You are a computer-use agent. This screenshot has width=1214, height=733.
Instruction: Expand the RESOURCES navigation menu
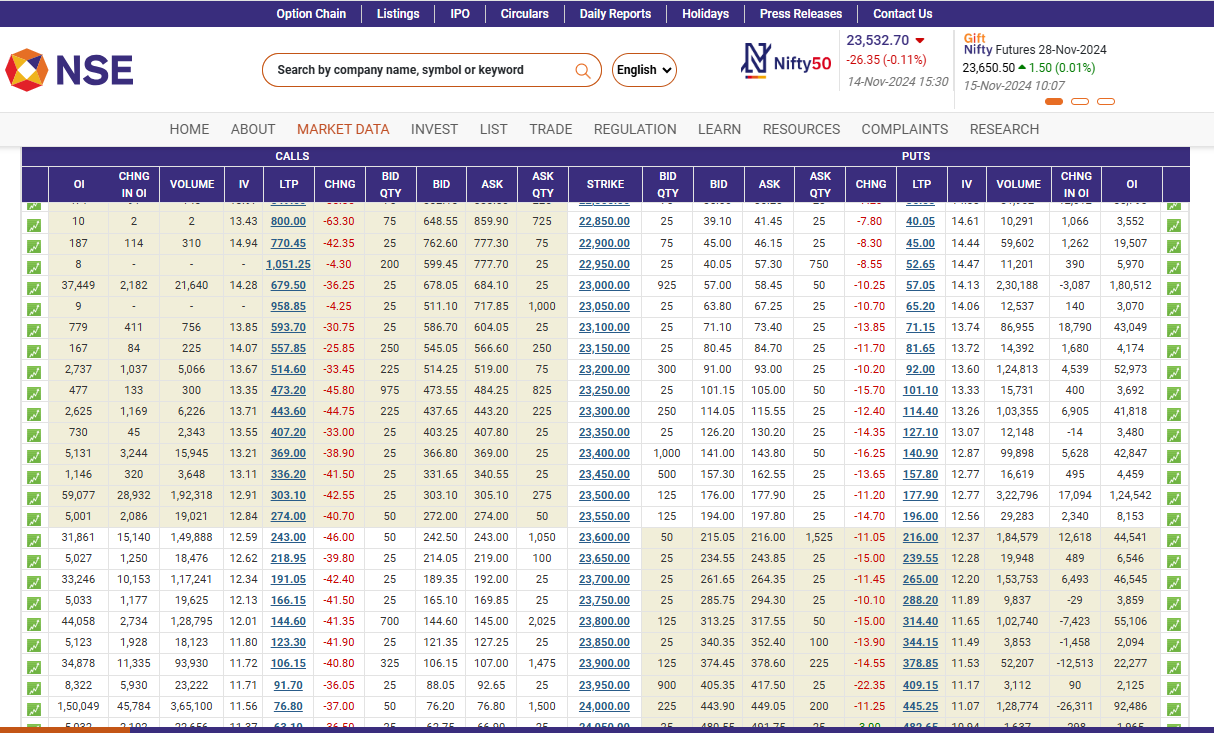coord(801,129)
